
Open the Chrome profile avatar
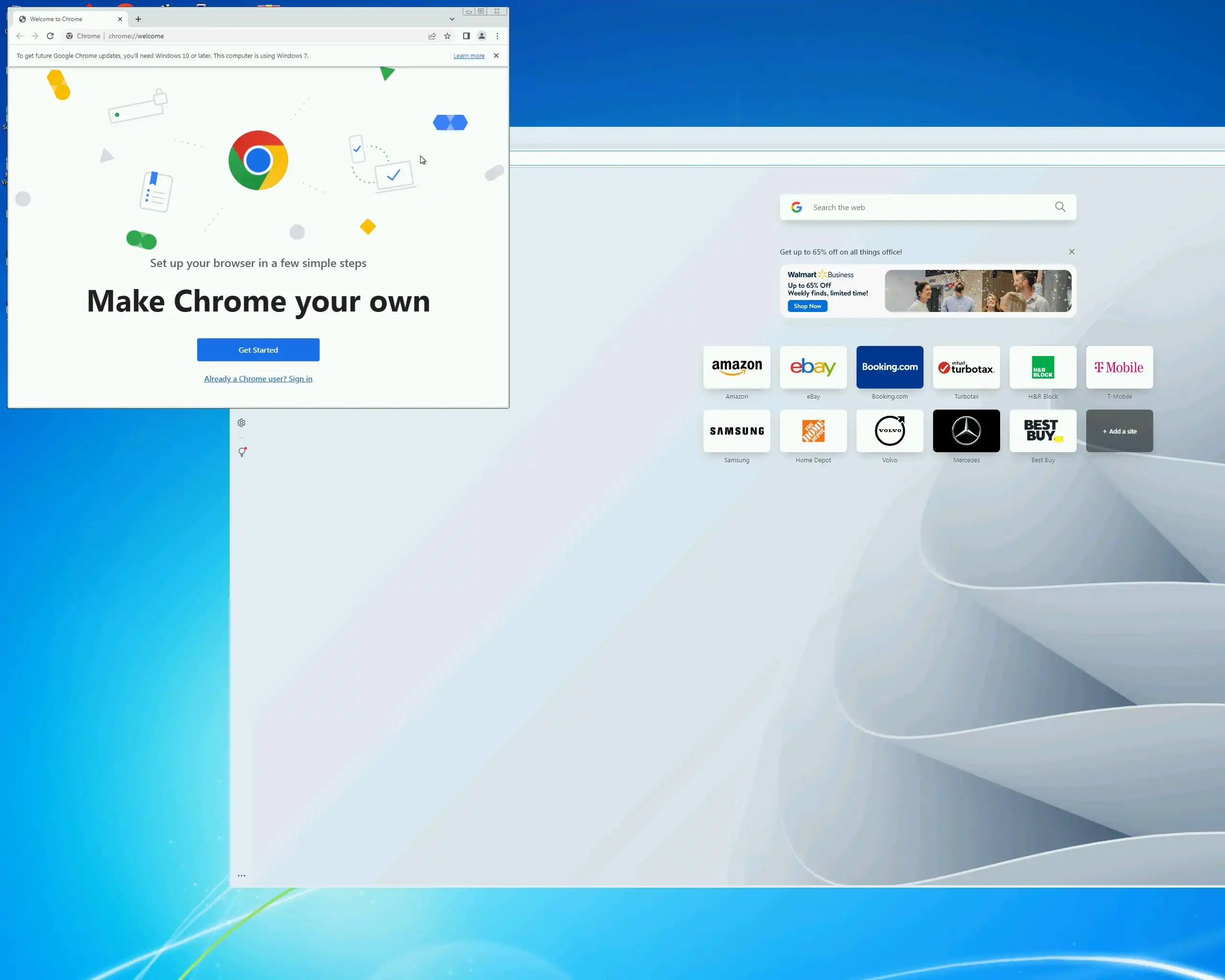pyautogui.click(x=482, y=36)
